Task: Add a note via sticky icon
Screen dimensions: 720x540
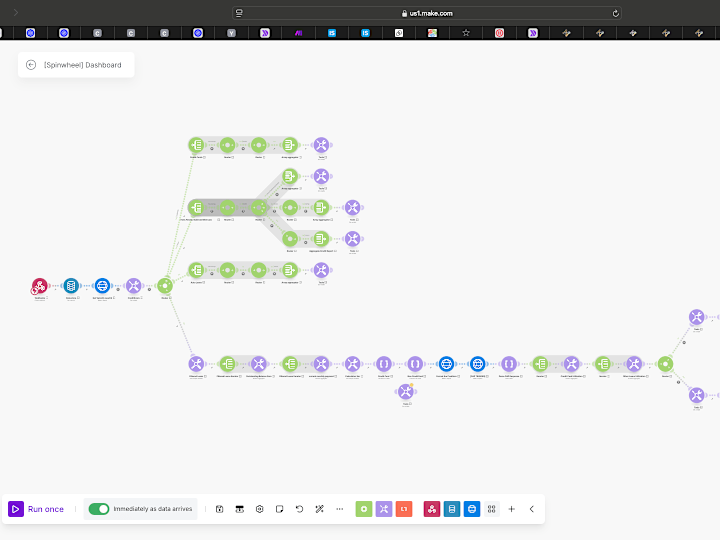Action: pos(280,509)
